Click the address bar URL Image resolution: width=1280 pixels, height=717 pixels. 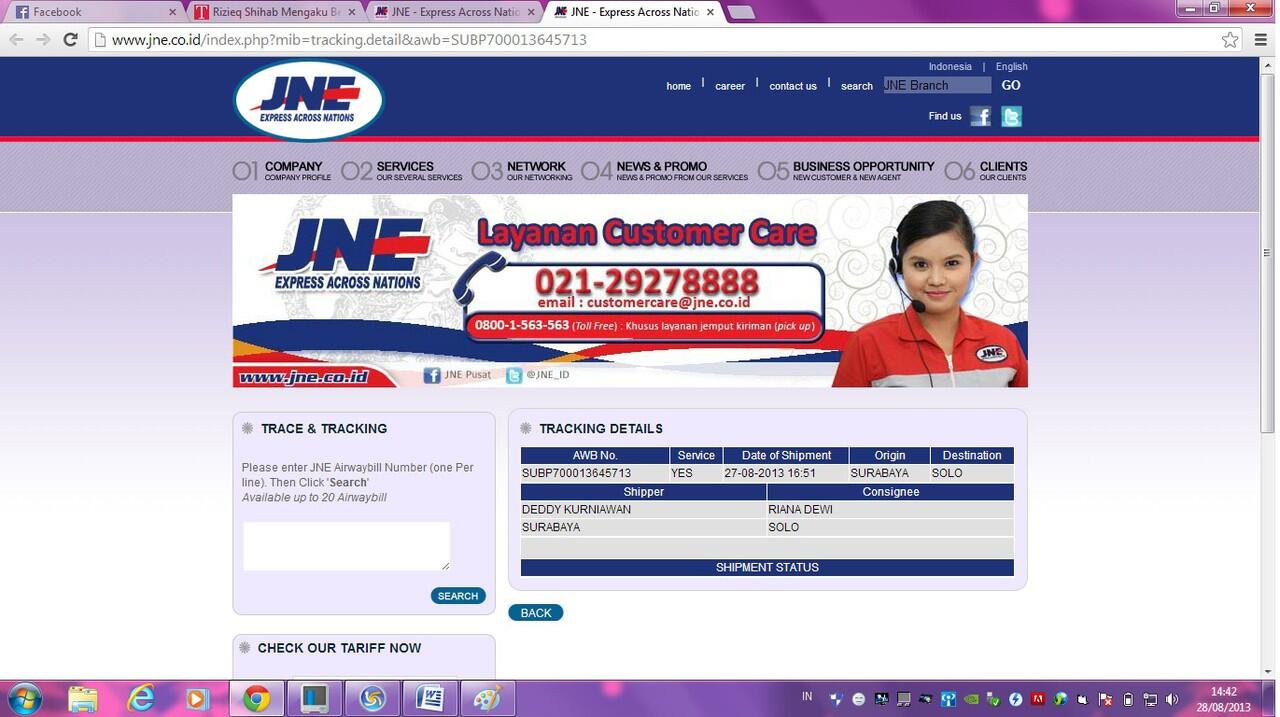tap(349, 40)
